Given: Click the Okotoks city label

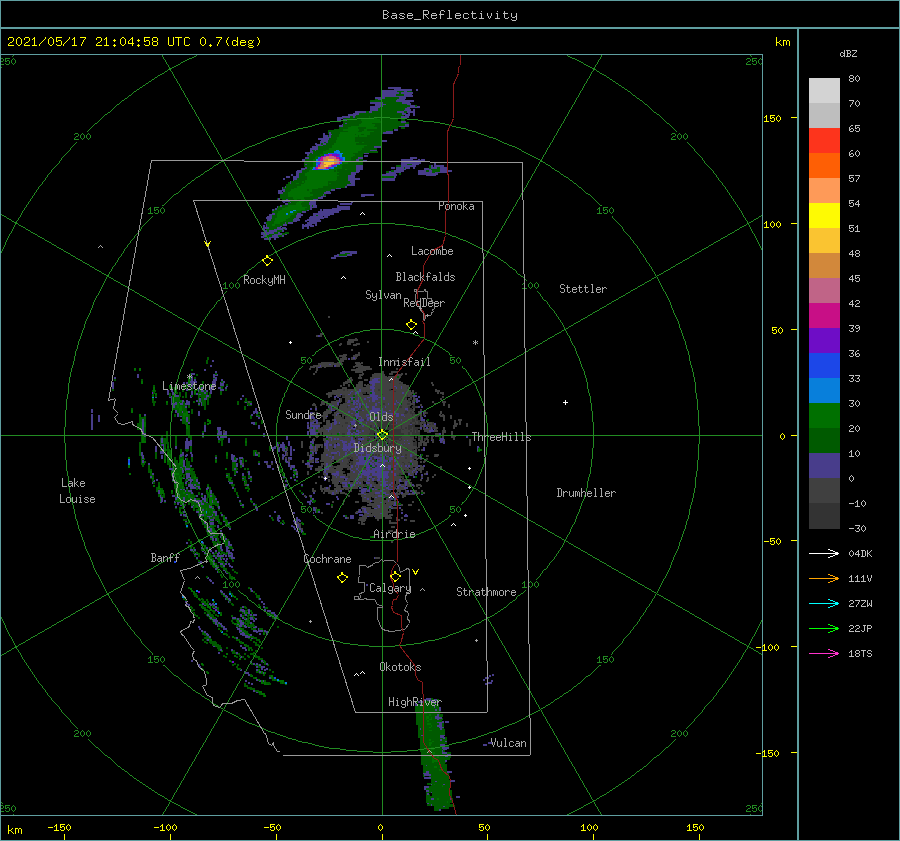Looking at the screenshot, I should click(400, 667).
